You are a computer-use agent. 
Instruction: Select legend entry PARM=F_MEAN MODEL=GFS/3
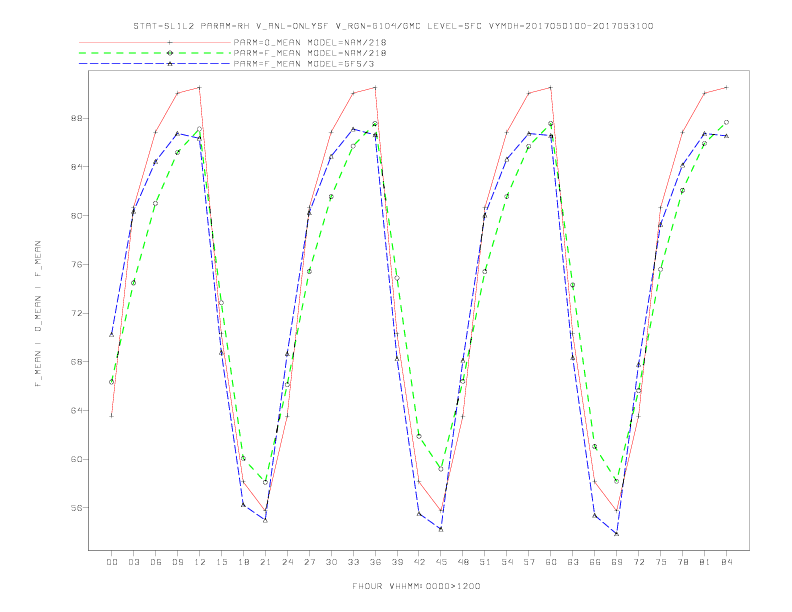click(x=304, y=64)
